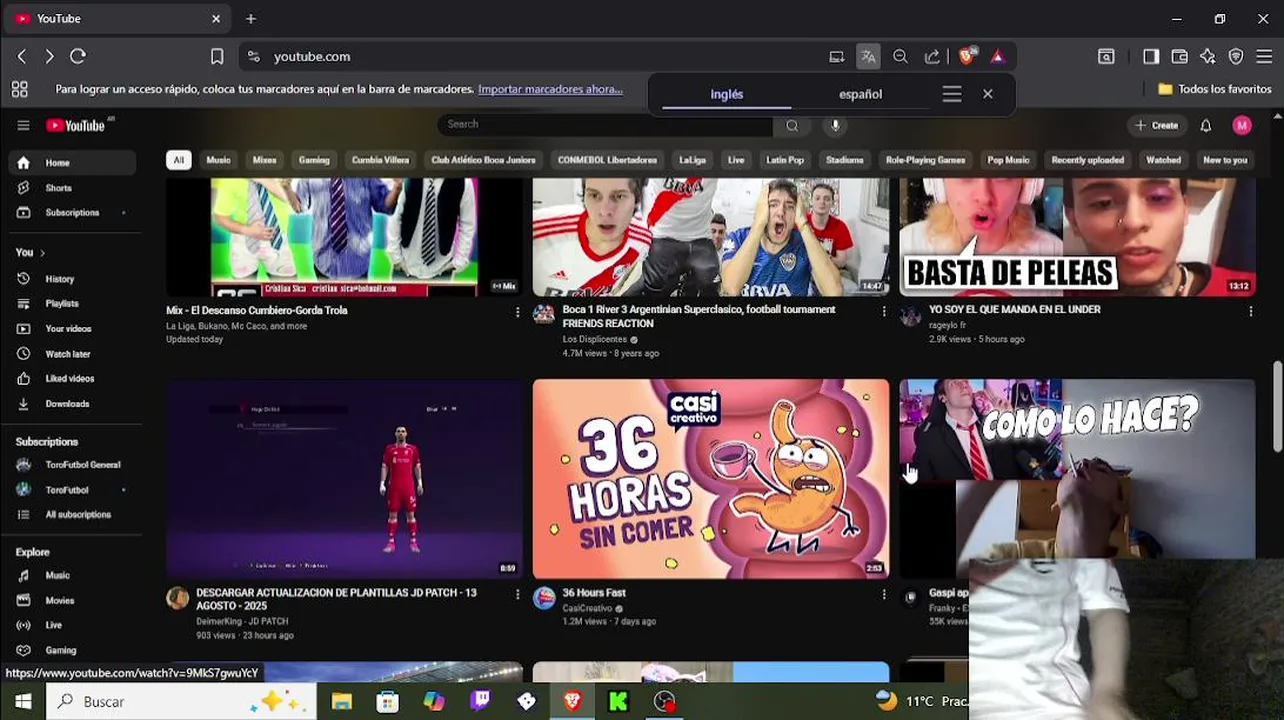Image resolution: width=1284 pixels, height=720 pixels.
Task: Go to Home in sidebar
Action: point(72,163)
